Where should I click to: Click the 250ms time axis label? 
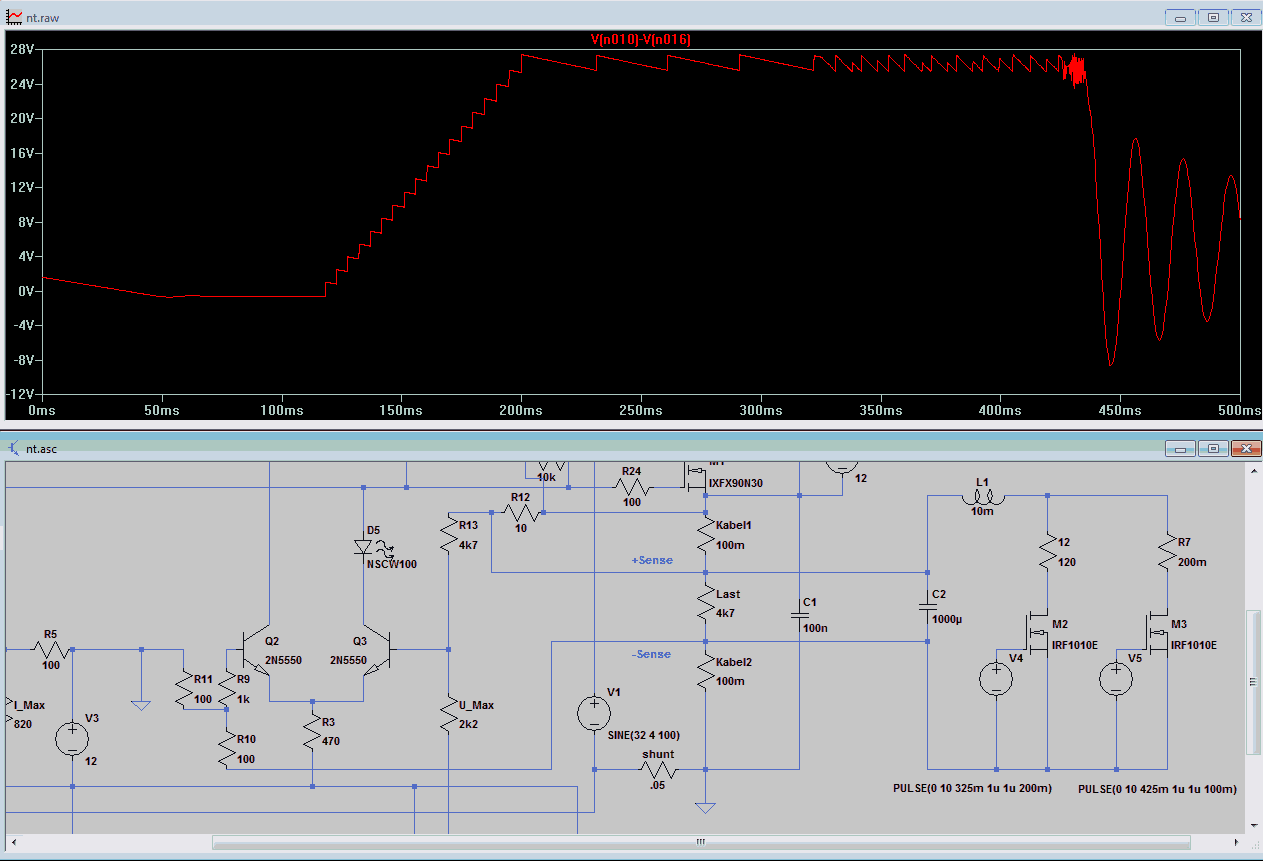coord(640,411)
